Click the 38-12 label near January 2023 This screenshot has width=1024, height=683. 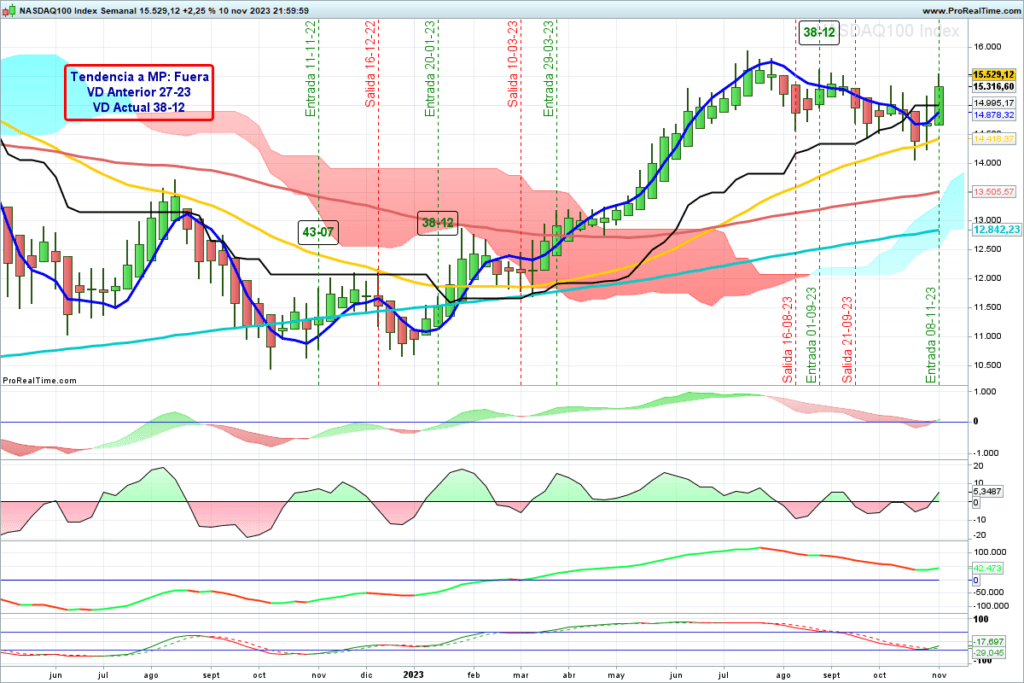pyautogui.click(x=438, y=223)
